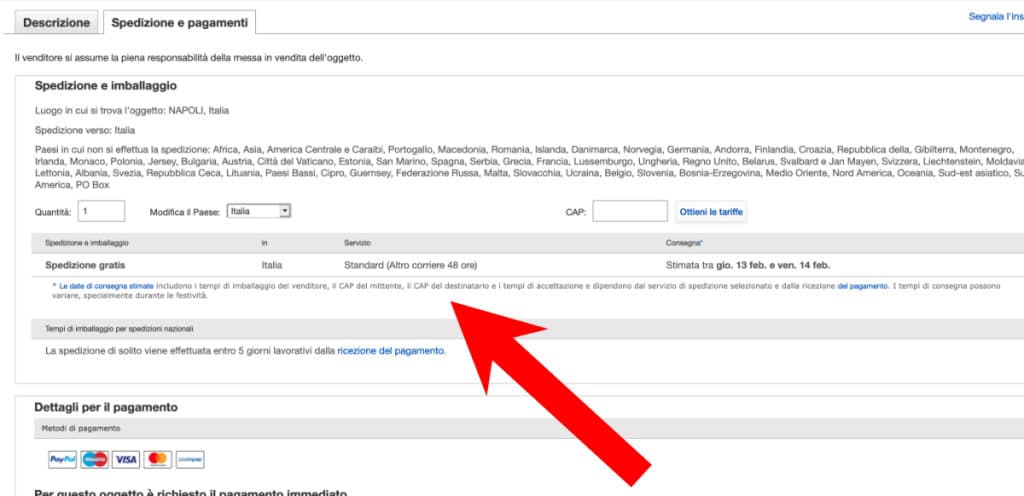
Task: Click the Dettagli per il pagamento heading
Action: (106, 407)
